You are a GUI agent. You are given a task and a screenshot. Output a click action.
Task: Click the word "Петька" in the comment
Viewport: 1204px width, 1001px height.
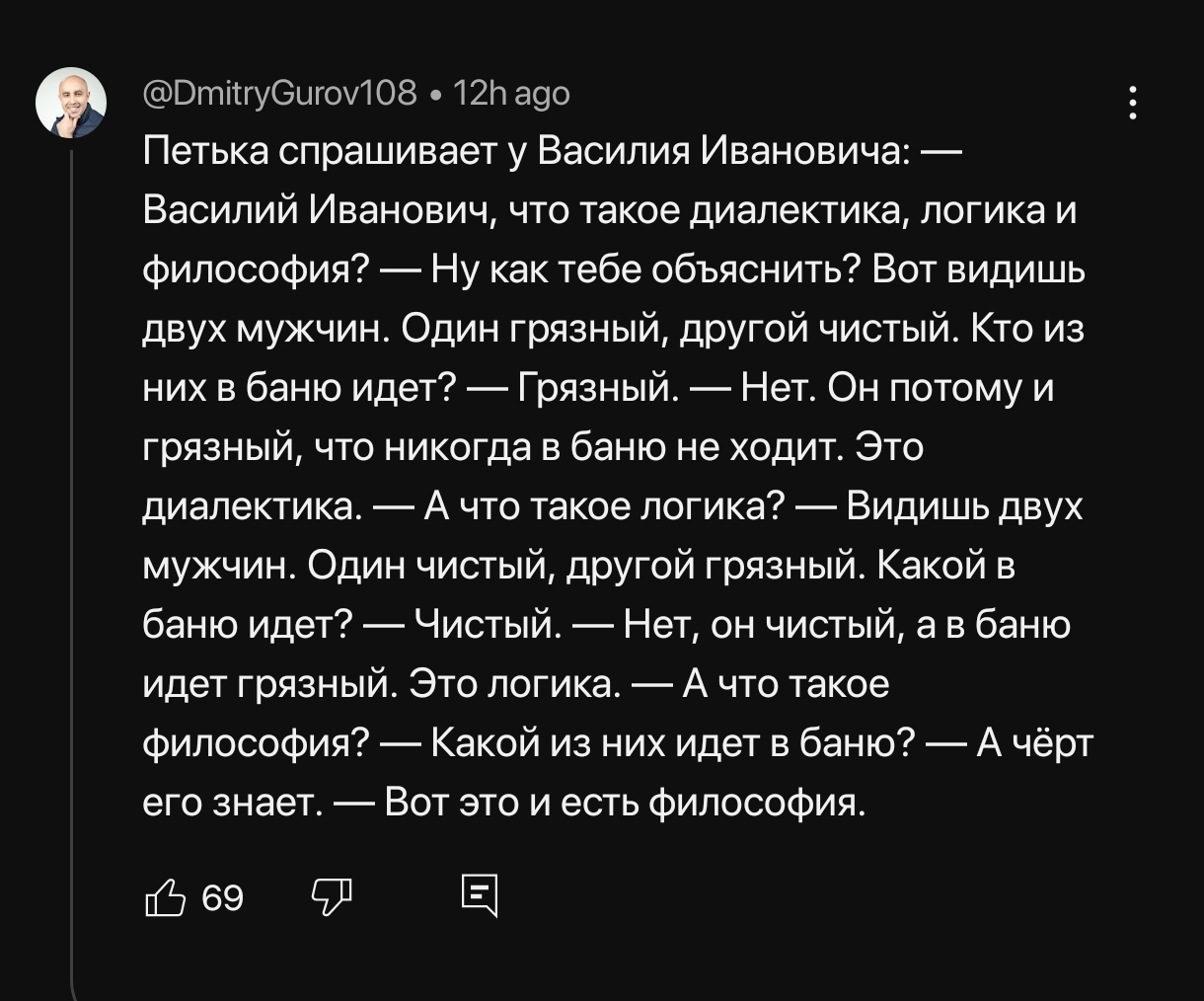(203, 152)
